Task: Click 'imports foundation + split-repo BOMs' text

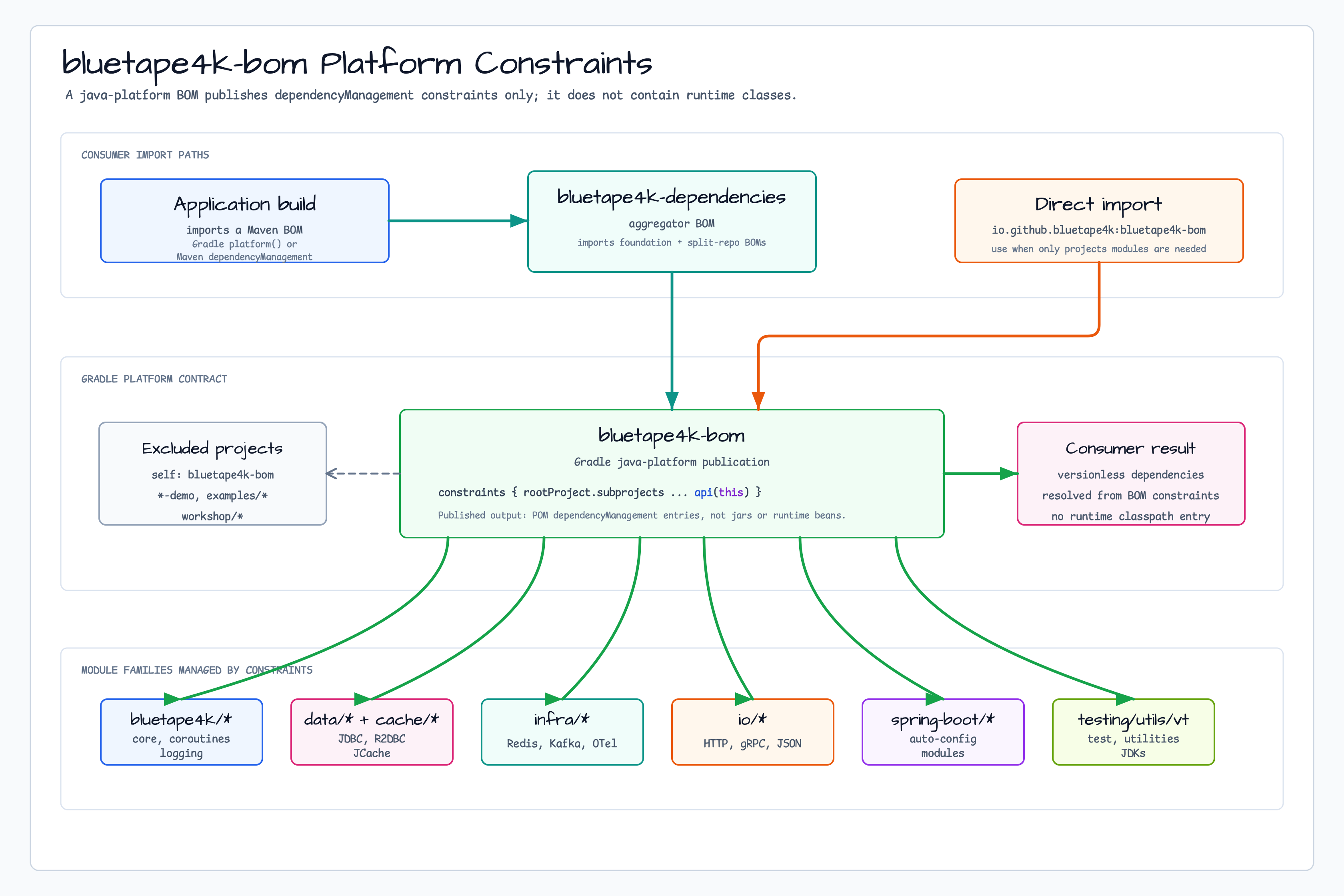Action: coord(672,242)
